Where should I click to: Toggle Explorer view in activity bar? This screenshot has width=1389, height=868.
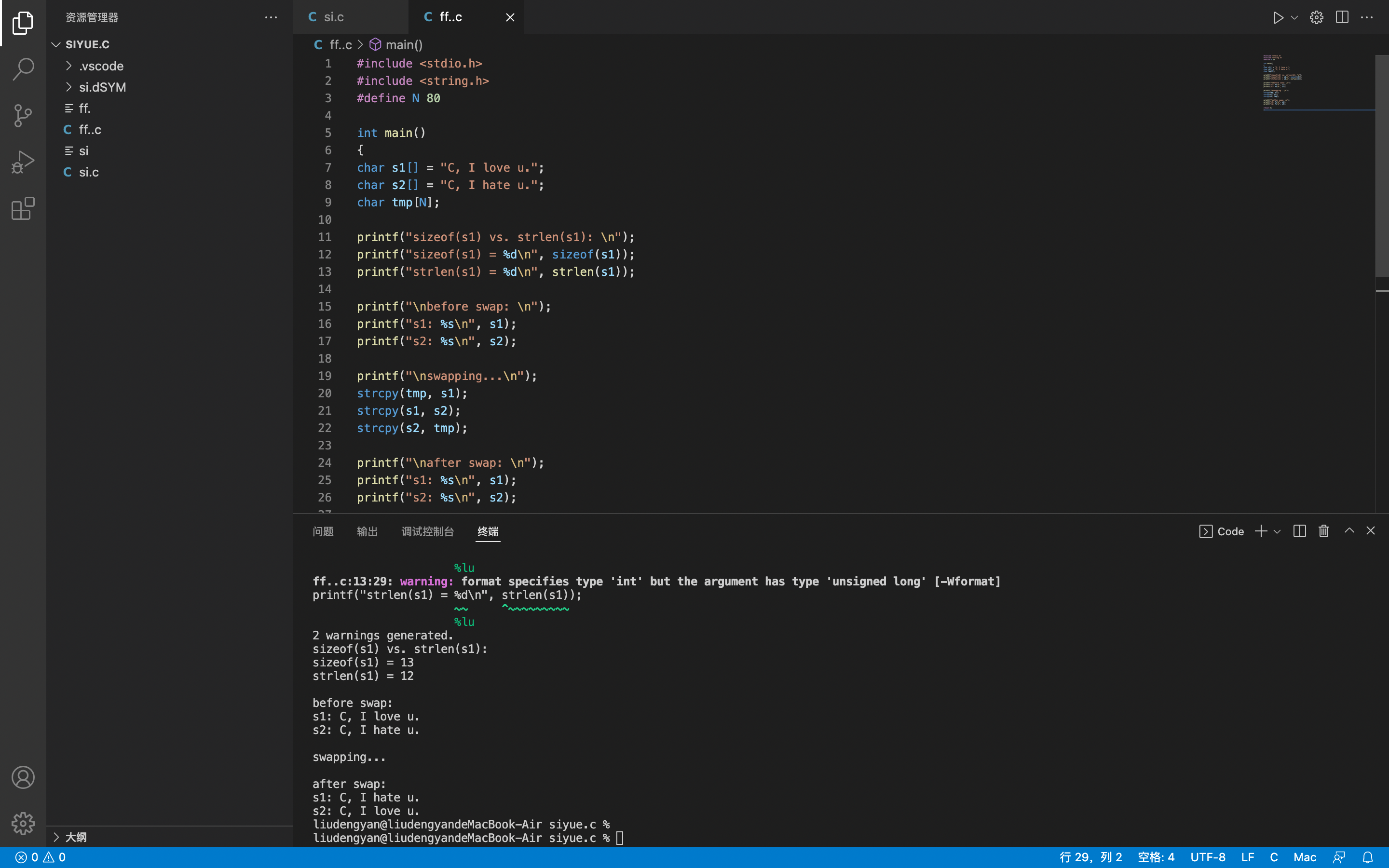point(23,23)
